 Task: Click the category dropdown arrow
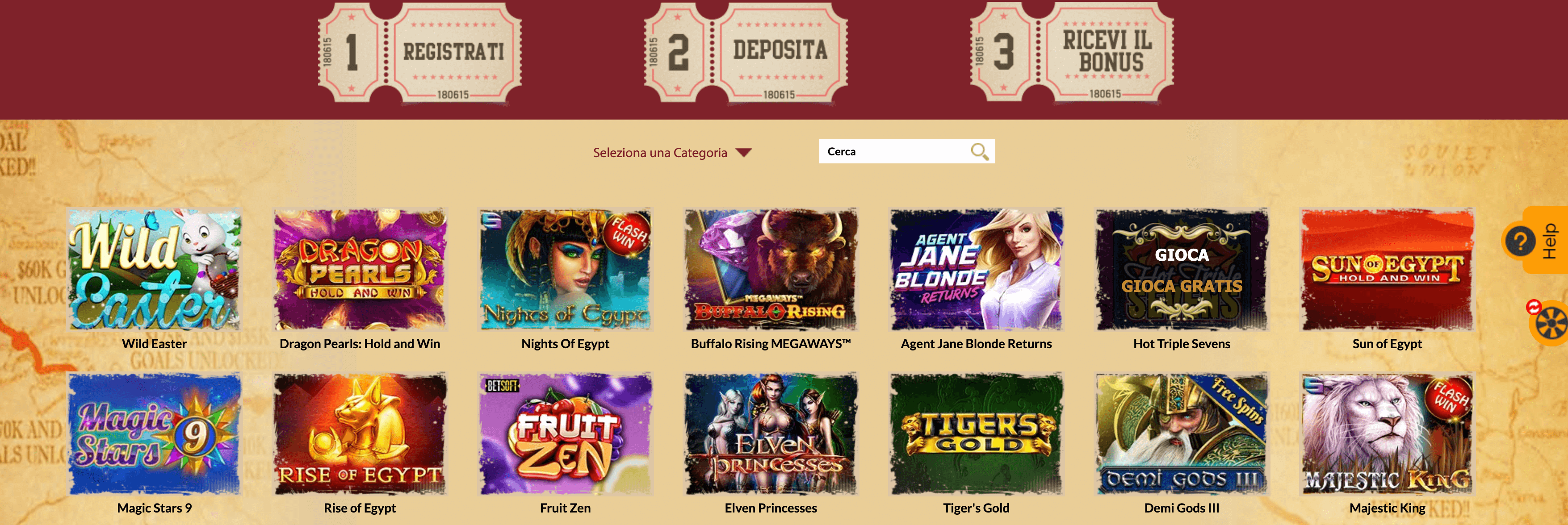744,153
